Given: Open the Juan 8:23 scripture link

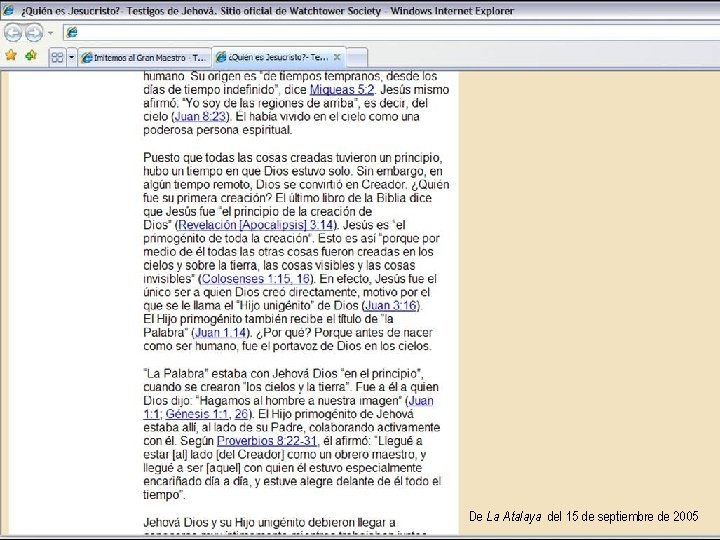Looking at the screenshot, I should point(201,116).
